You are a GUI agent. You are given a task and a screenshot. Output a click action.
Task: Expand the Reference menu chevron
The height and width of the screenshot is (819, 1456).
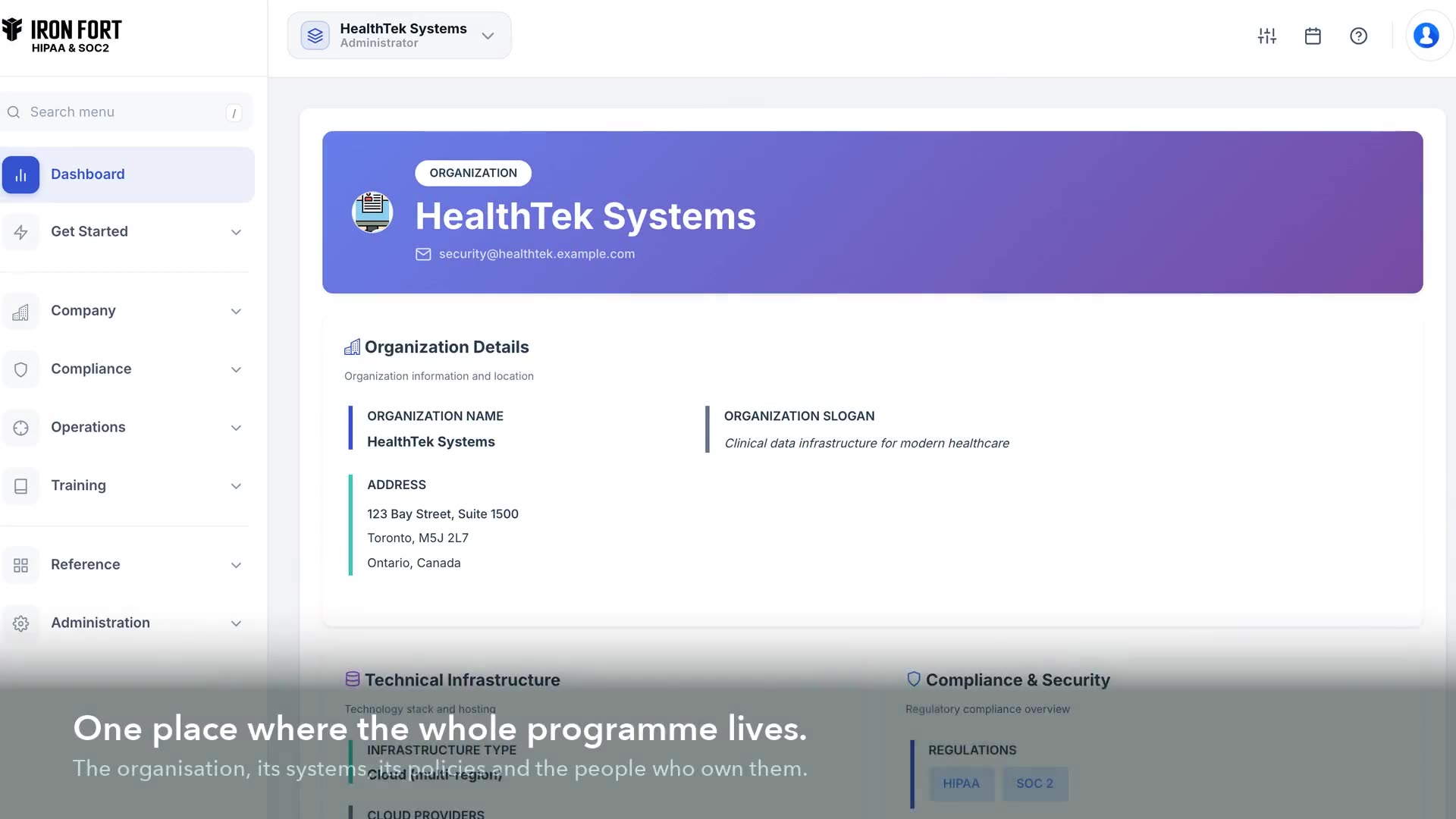pos(236,566)
